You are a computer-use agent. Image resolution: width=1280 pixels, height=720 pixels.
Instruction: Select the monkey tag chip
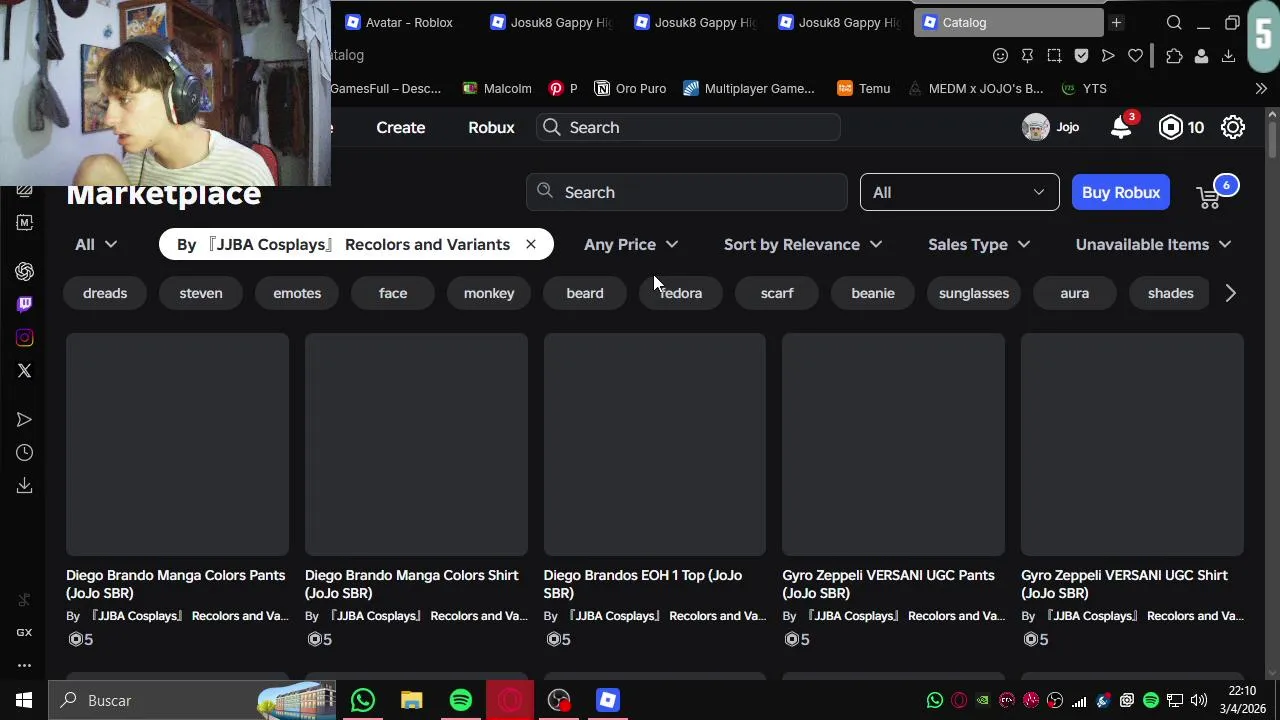(x=489, y=293)
